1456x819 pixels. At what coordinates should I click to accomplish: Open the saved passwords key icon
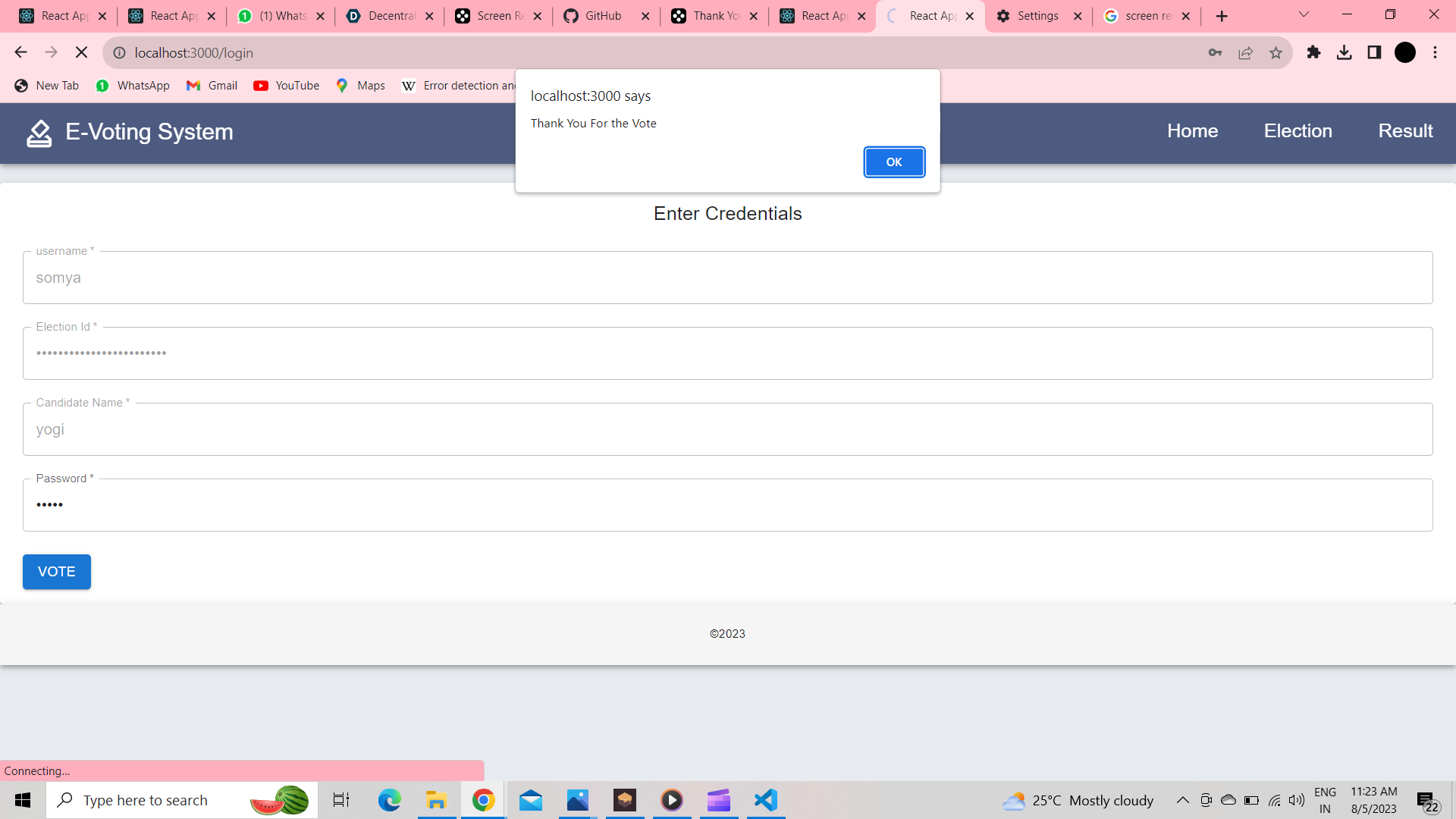click(x=1215, y=52)
